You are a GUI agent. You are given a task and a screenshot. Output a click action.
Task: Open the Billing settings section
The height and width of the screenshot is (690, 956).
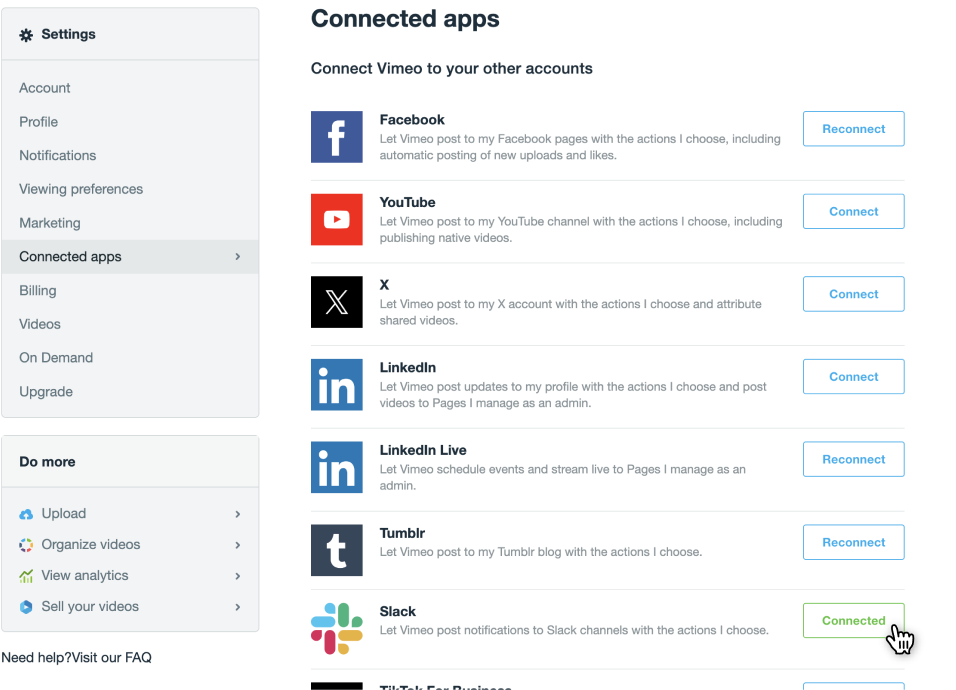(x=38, y=291)
